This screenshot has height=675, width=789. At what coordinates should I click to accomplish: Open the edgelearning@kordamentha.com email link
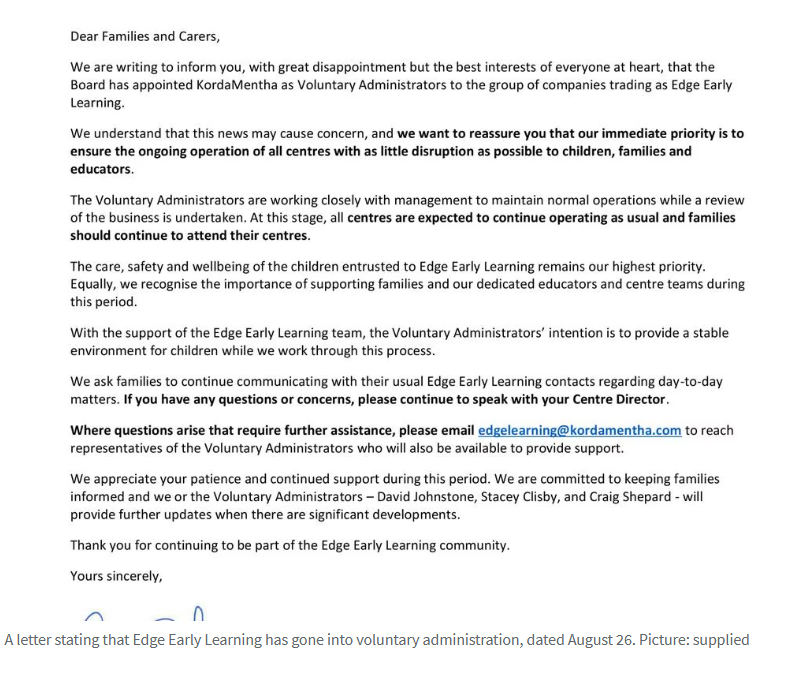click(580, 431)
